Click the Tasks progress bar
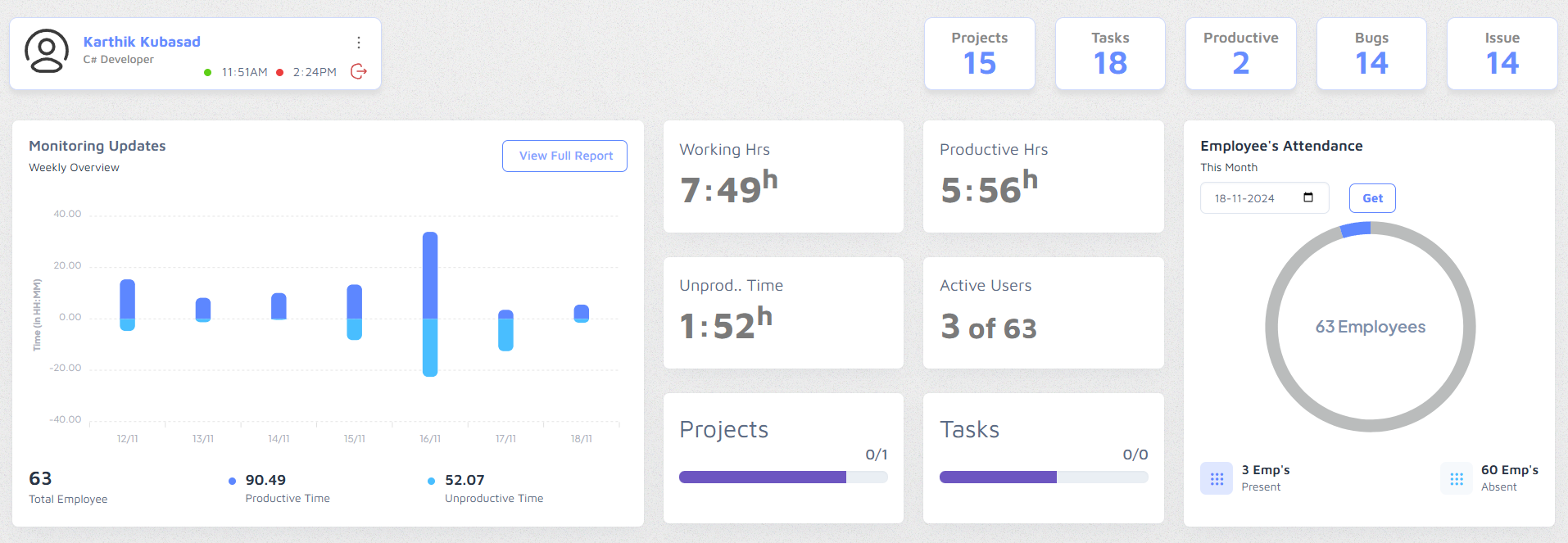The width and height of the screenshot is (1568, 543). (1043, 477)
